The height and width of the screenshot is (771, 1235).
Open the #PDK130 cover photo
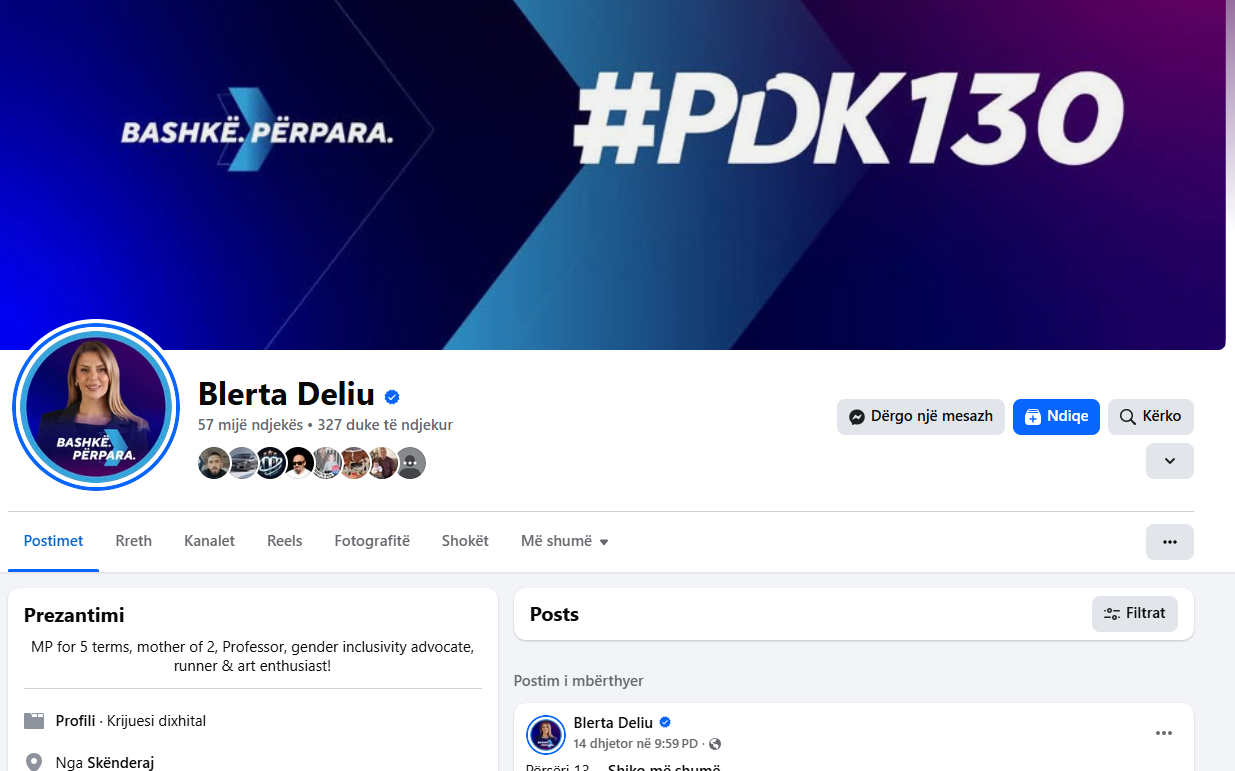coord(612,175)
